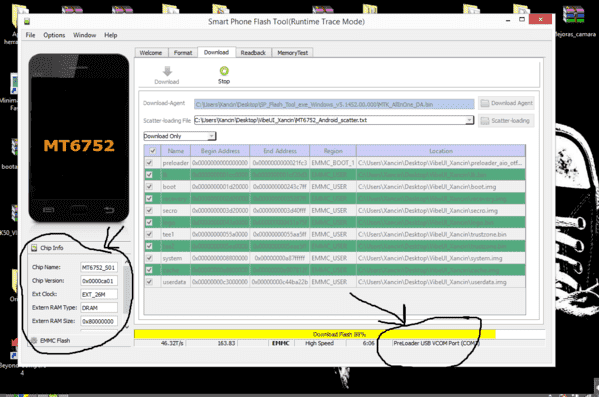Viewport: 599px width, 397px height.
Task: Switch to the MemoryTest tab
Action: 293,53
